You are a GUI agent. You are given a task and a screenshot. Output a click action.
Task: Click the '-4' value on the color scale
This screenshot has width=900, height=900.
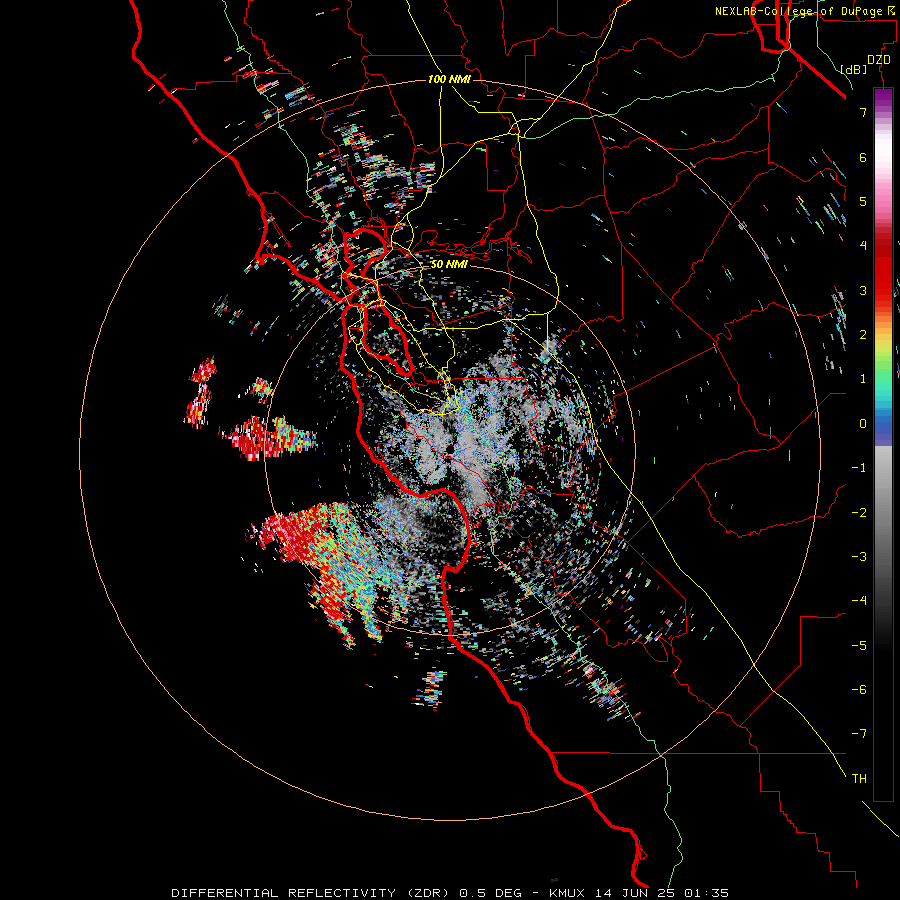pyautogui.click(x=859, y=601)
